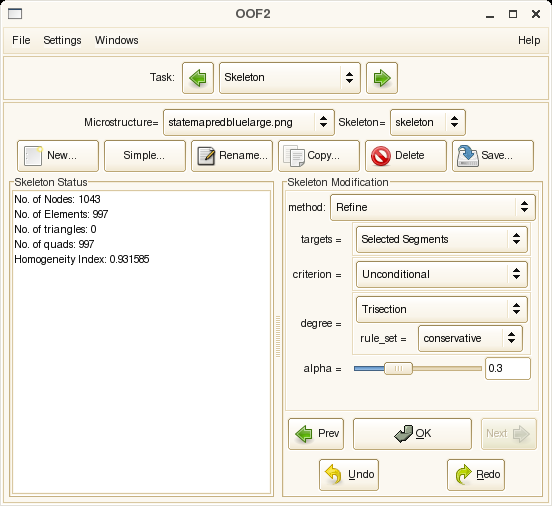Copy the skeleton
Viewport: 552px width, 506px height.
tap(319, 156)
